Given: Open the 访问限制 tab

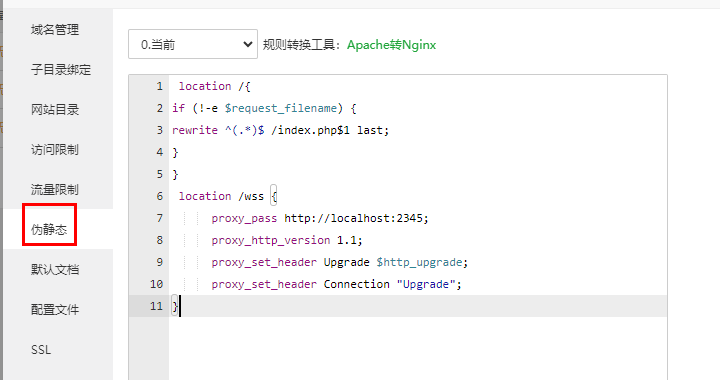Looking at the screenshot, I should tap(55, 150).
